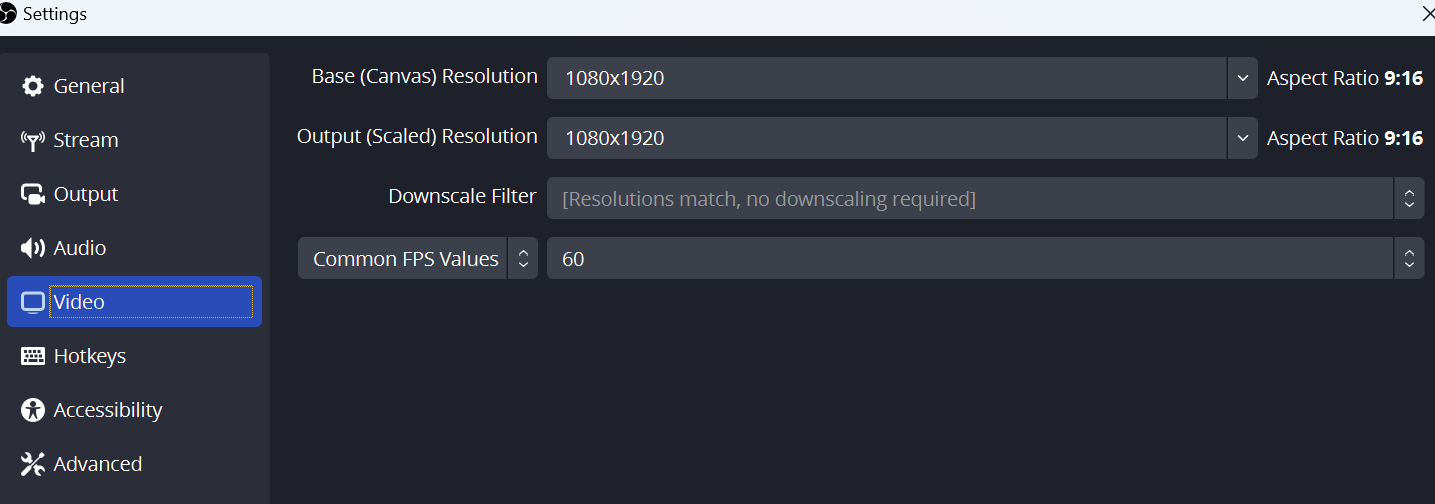Click the Output (Scaled) Resolution label
This screenshot has width=1435, height=504.
click(417, 136)
